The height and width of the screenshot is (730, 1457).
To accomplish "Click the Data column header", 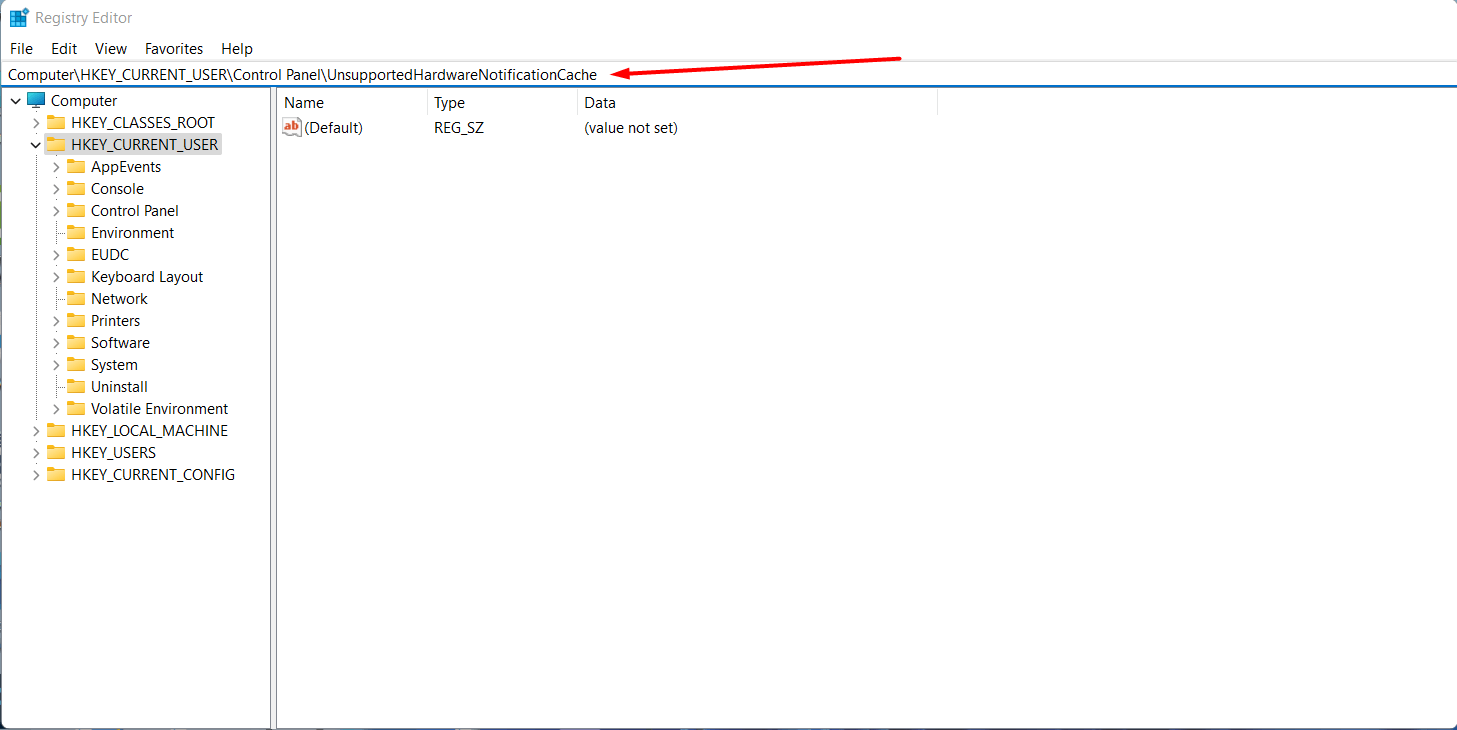I will 600,103.
